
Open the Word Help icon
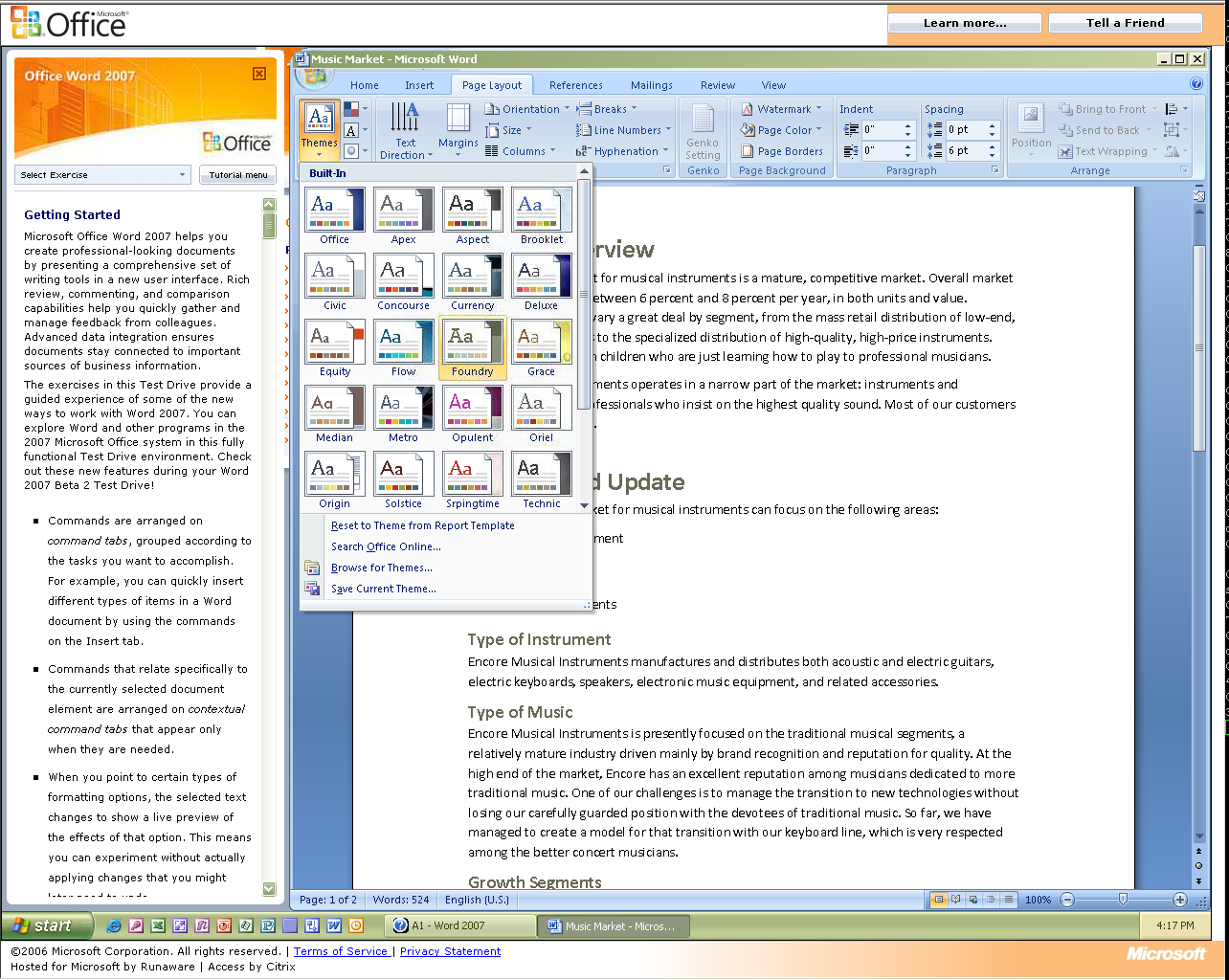[1195, 84]
